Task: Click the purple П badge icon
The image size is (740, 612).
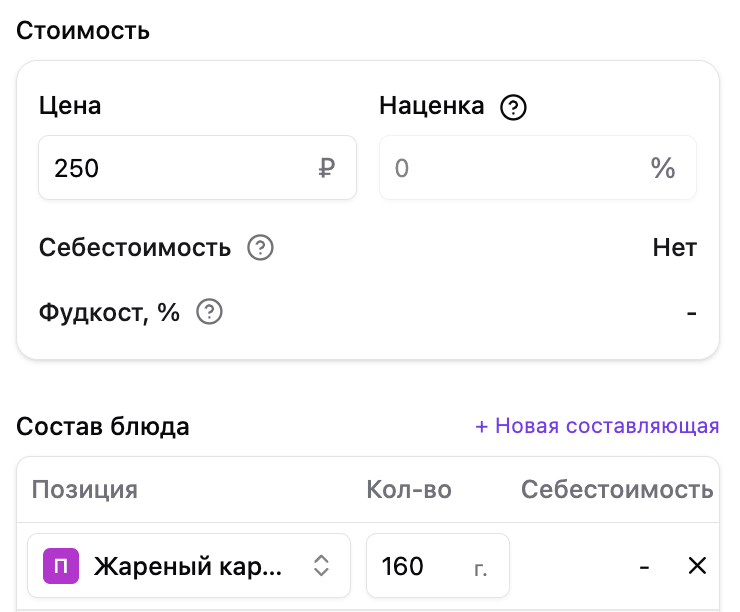Action: coord(61,566)
